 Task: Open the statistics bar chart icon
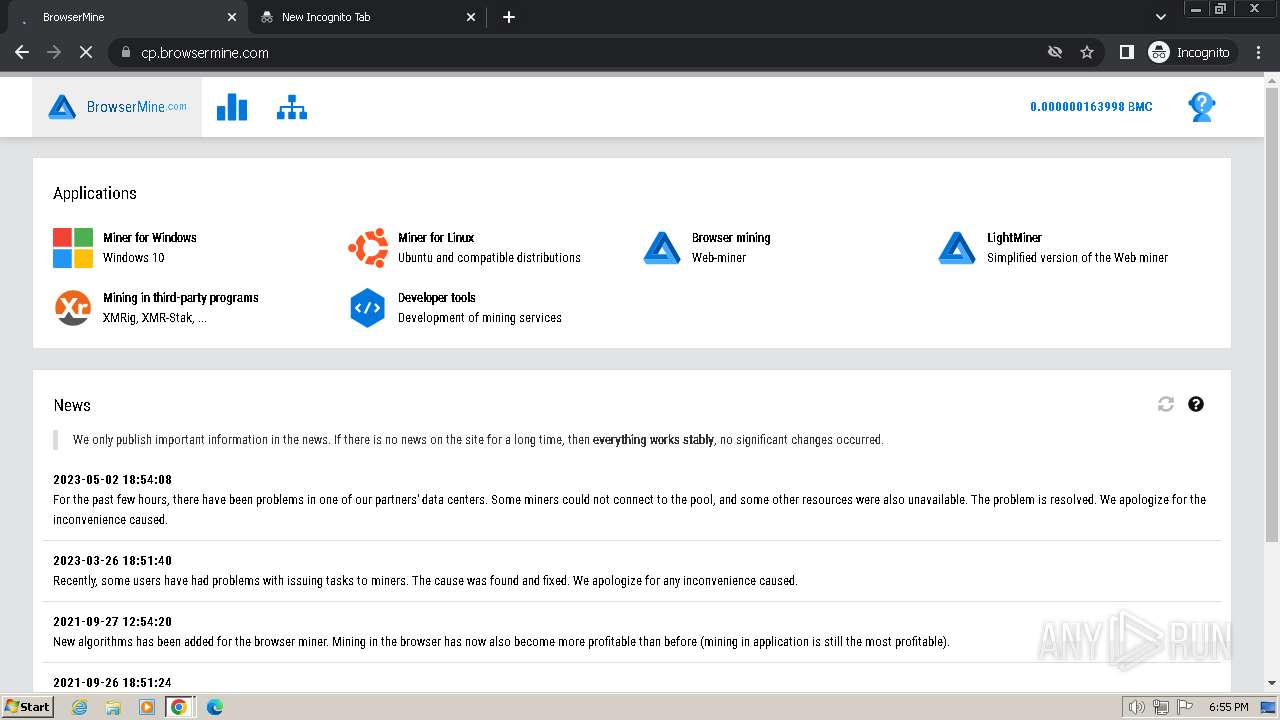click(232, 107)
